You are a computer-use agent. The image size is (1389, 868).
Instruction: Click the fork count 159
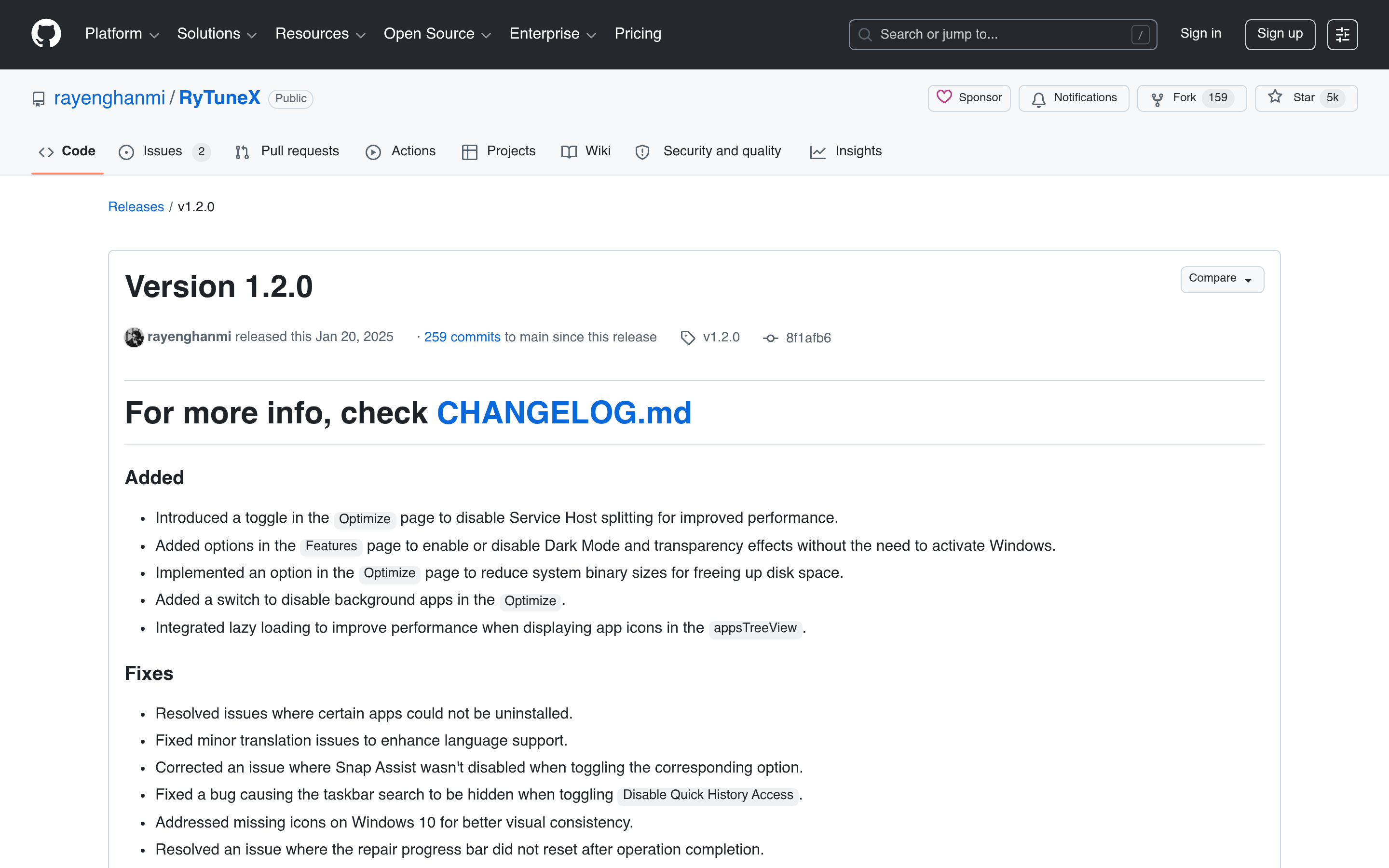point(1217,98)
